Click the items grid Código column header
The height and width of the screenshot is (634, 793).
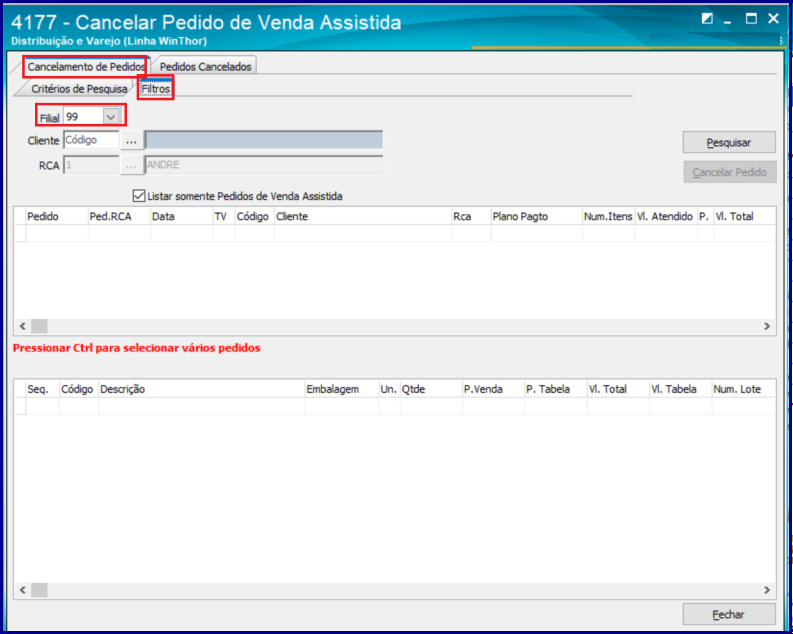pos(79,389)
